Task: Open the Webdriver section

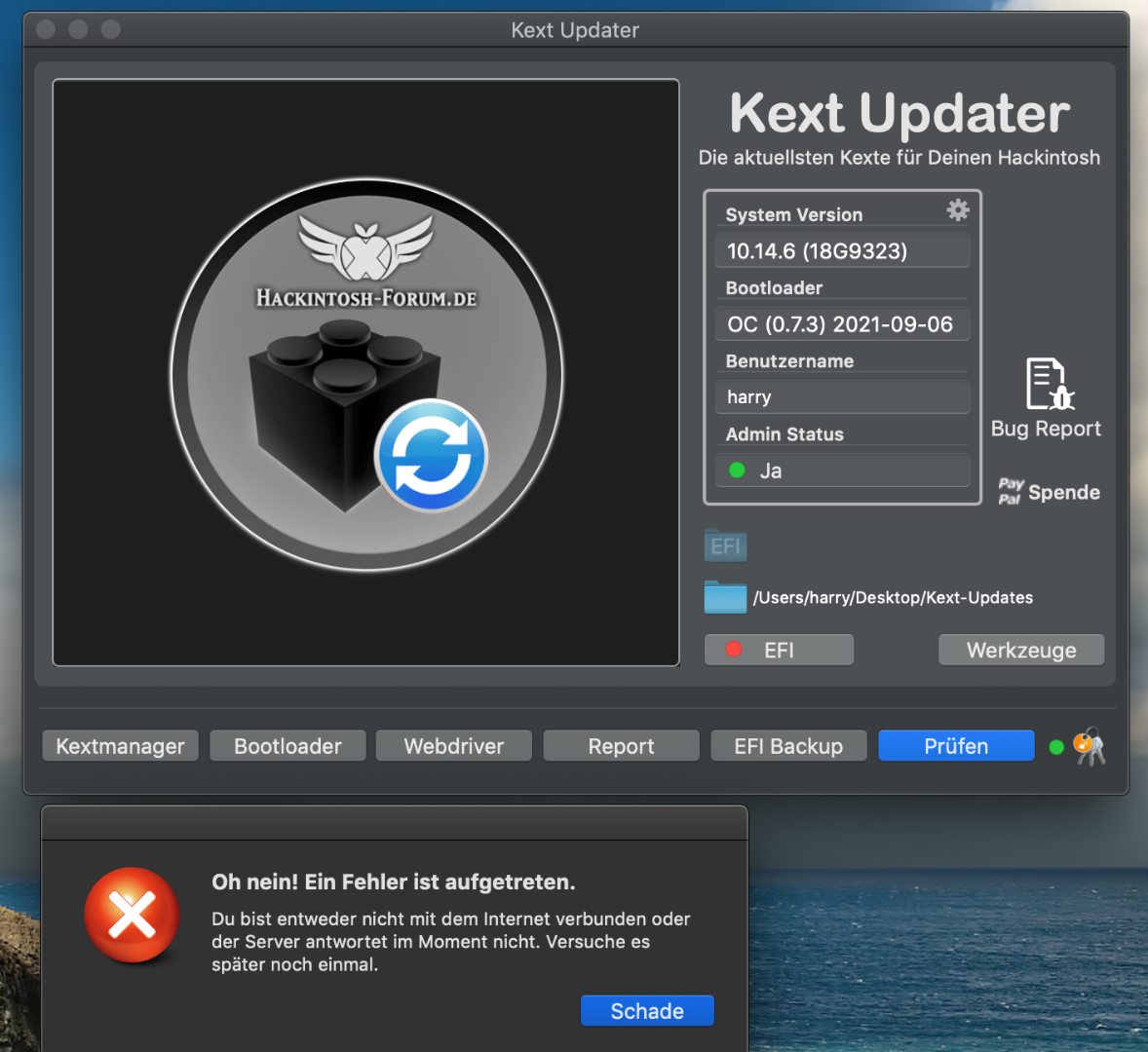Action: [454, 746]
